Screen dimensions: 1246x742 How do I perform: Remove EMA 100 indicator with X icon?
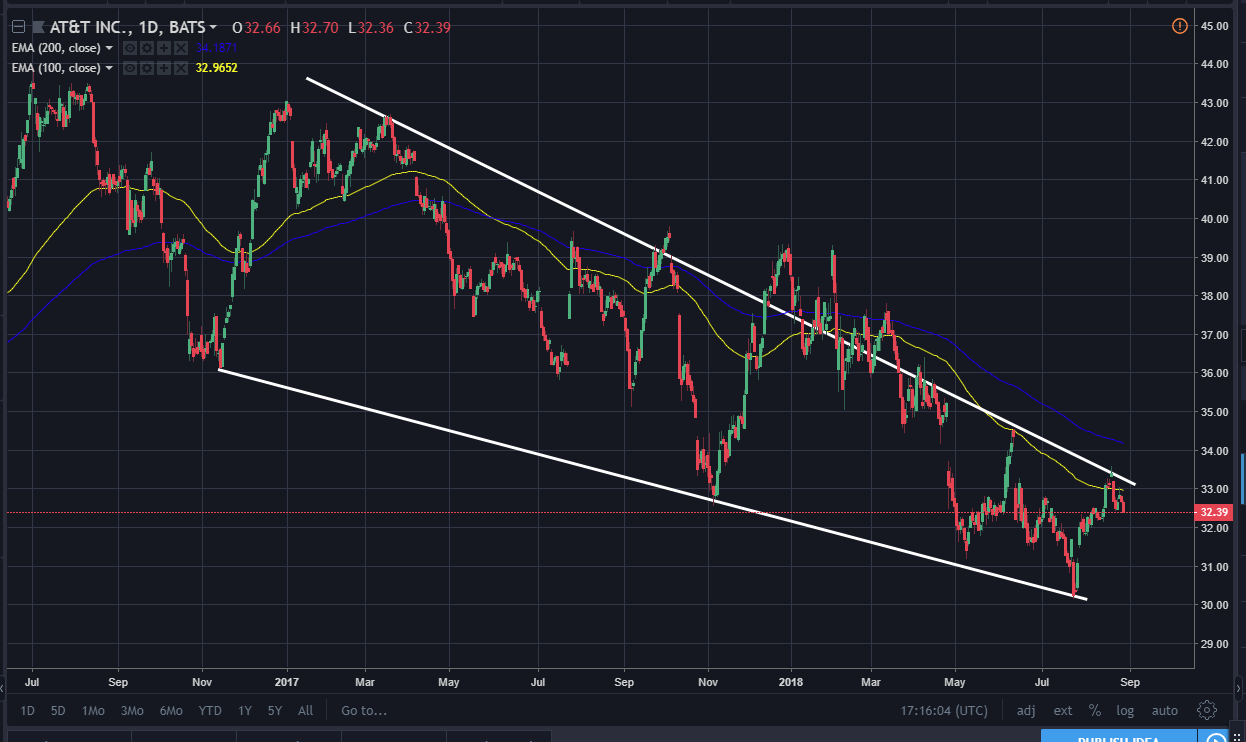180,68
